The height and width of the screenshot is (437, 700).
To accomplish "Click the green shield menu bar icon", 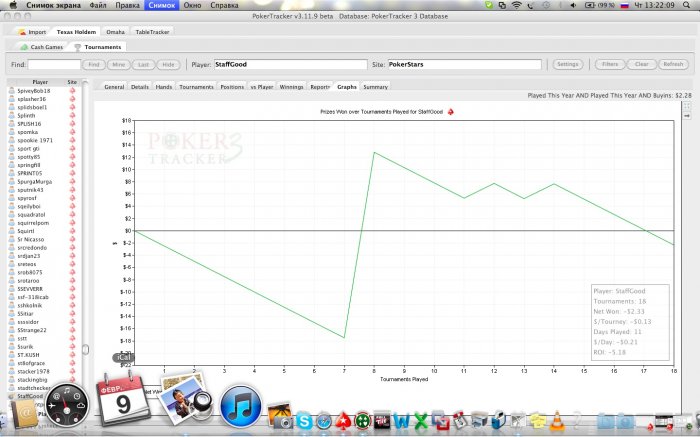I will click(489, 5).
